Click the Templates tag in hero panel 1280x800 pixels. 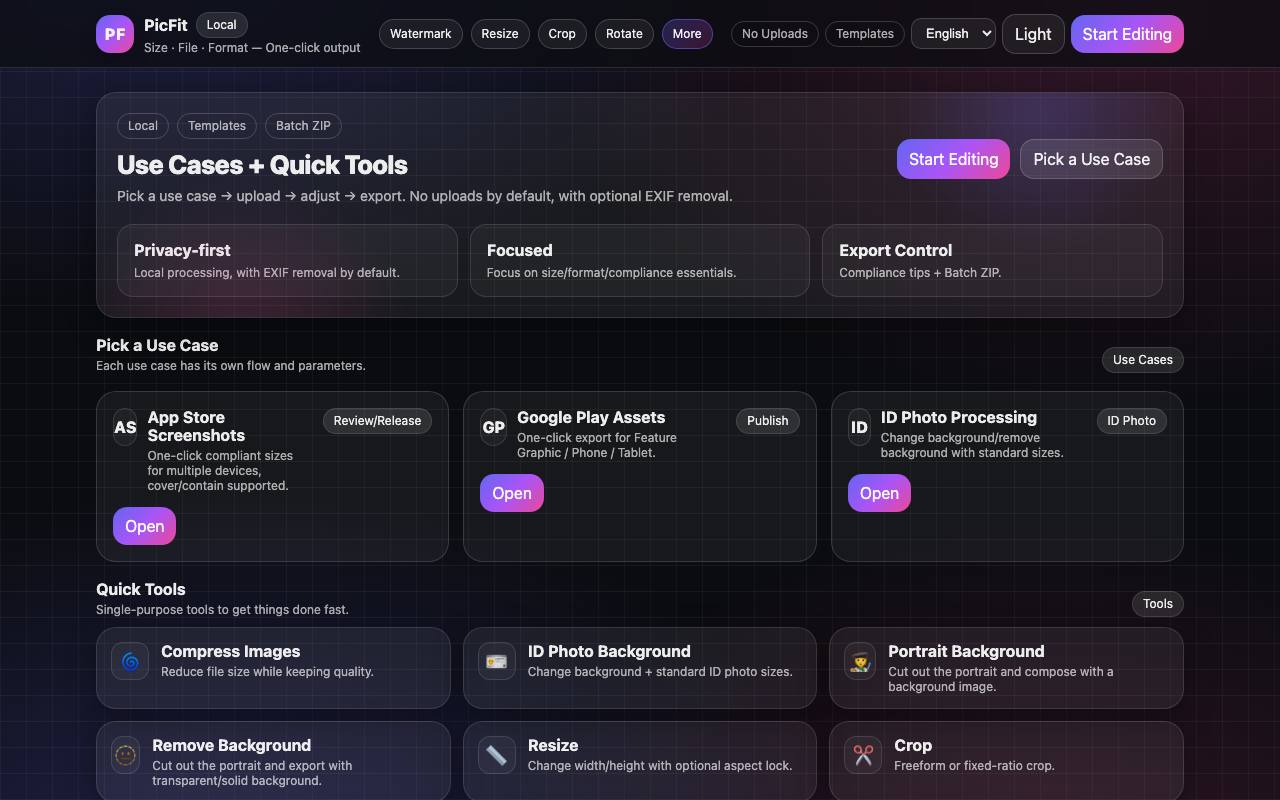tap(217, 126)
